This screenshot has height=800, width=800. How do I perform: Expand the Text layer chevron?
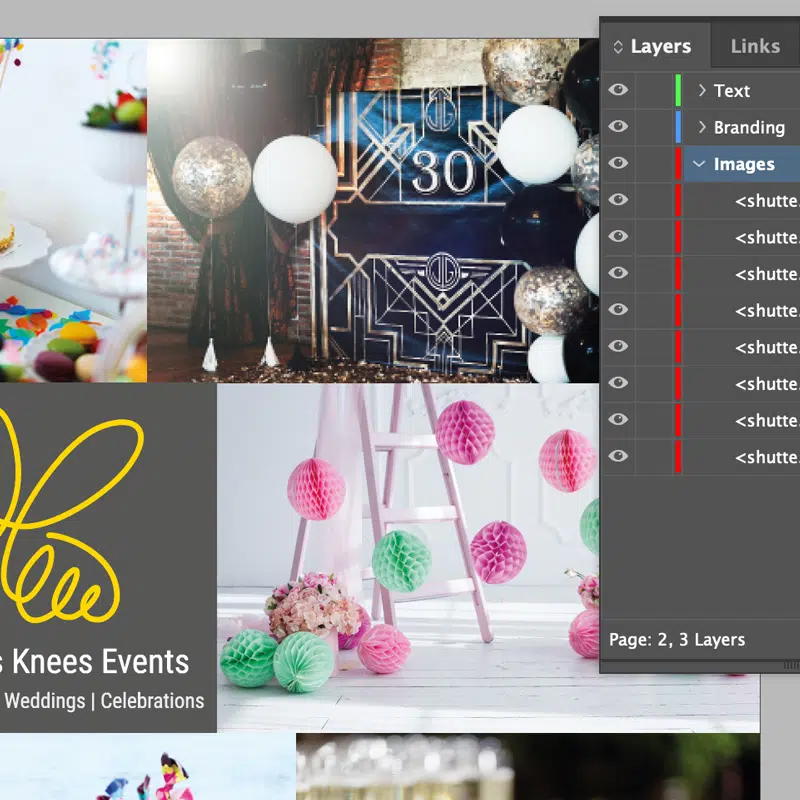point(702,91)
